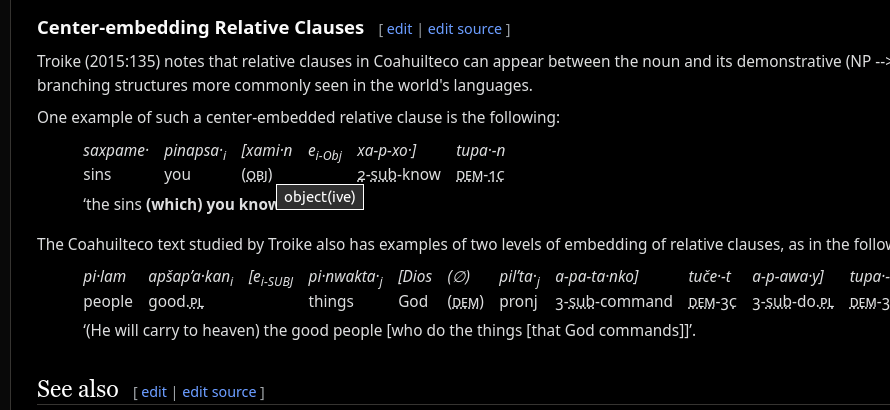Click the (DEM) gloss under (∅)
The width and height of the screenshot is (890, 410).
click(x=465, y=303)
